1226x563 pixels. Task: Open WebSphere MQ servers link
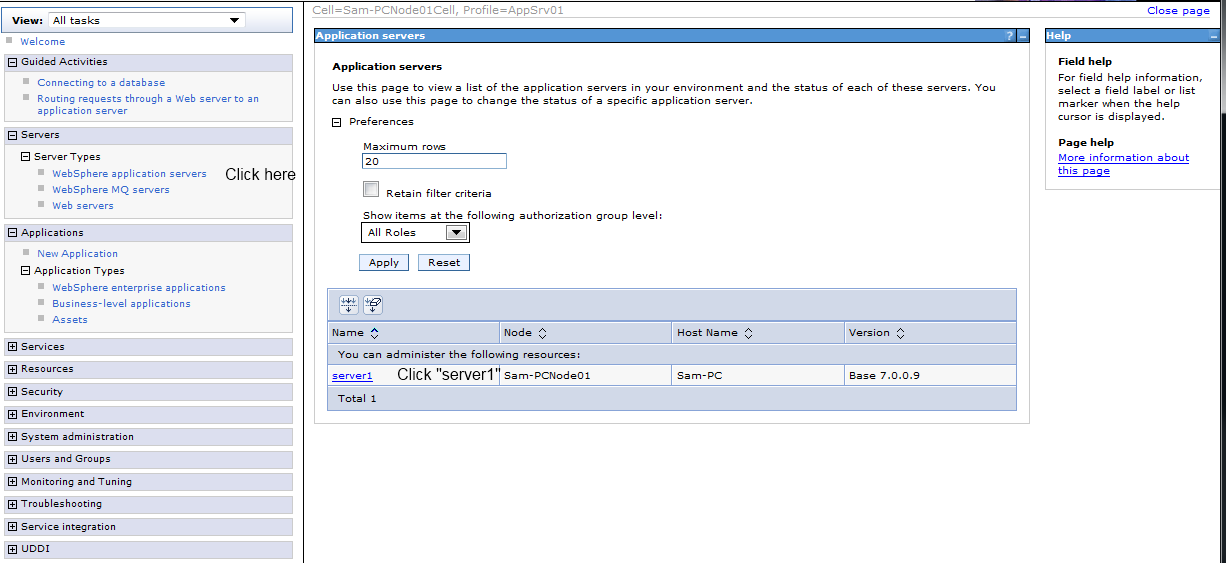click(111, 190)
